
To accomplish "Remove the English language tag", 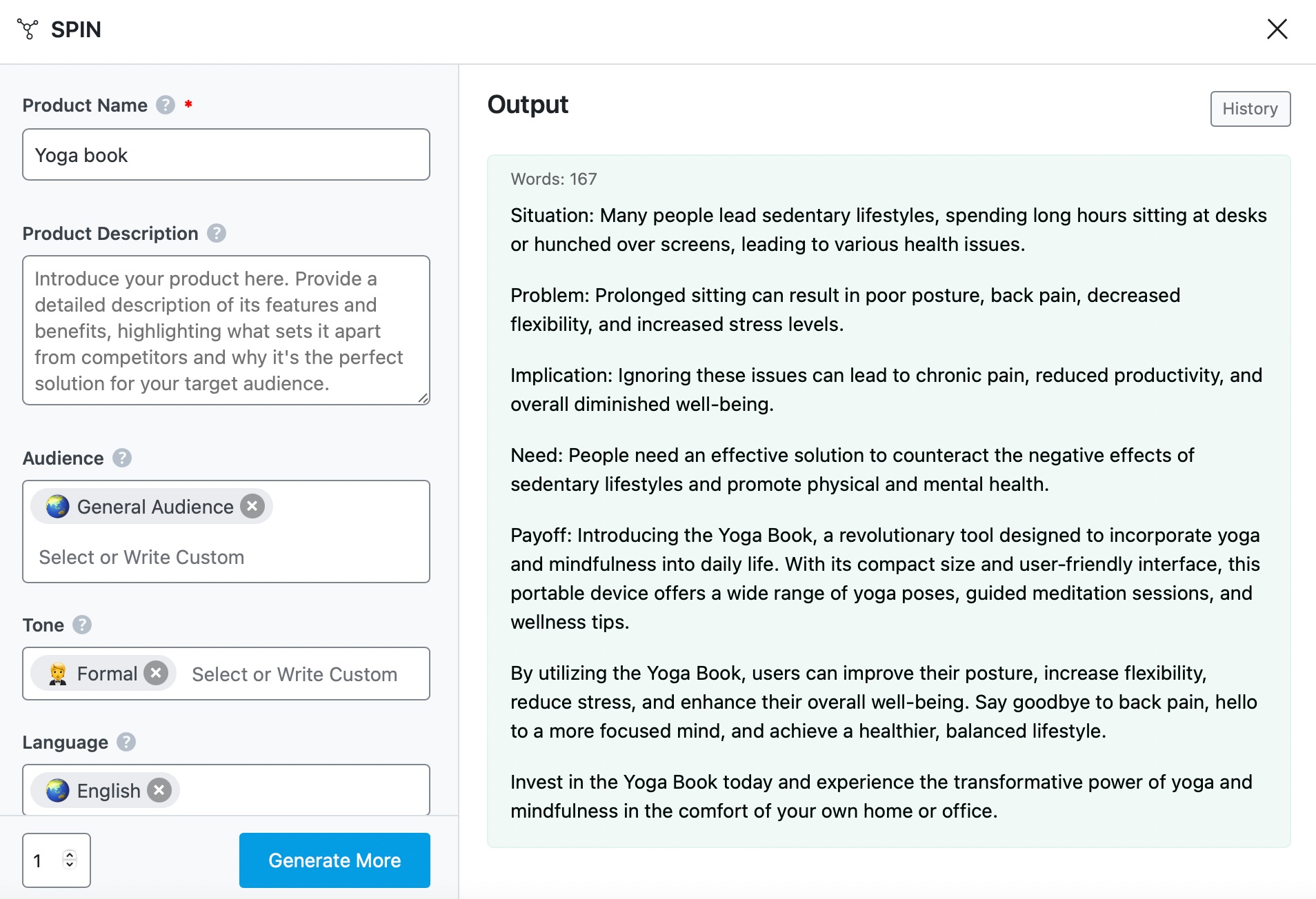I will click(159, 790).
